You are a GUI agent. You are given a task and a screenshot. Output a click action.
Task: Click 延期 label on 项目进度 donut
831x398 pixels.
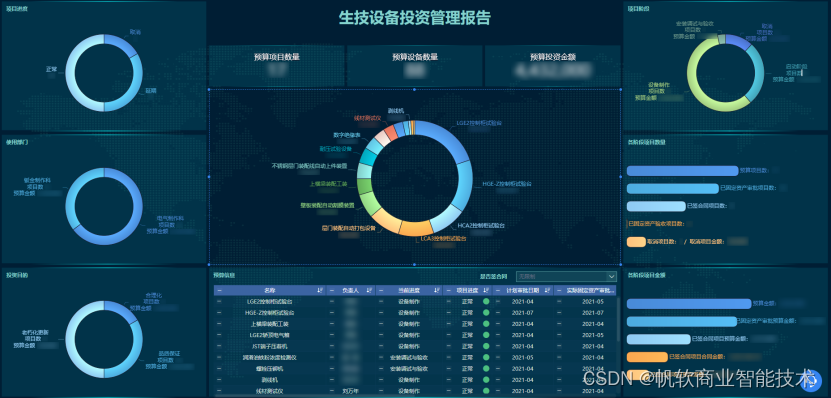(151, 91)
